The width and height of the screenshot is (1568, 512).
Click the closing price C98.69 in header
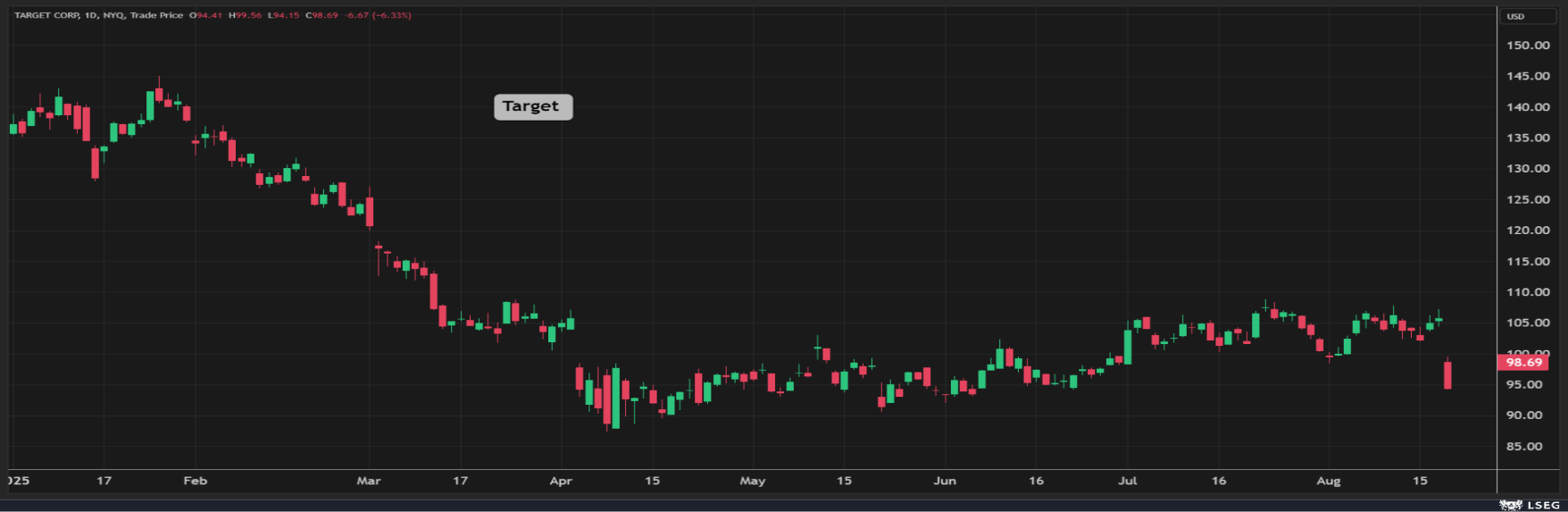point(322,15)
